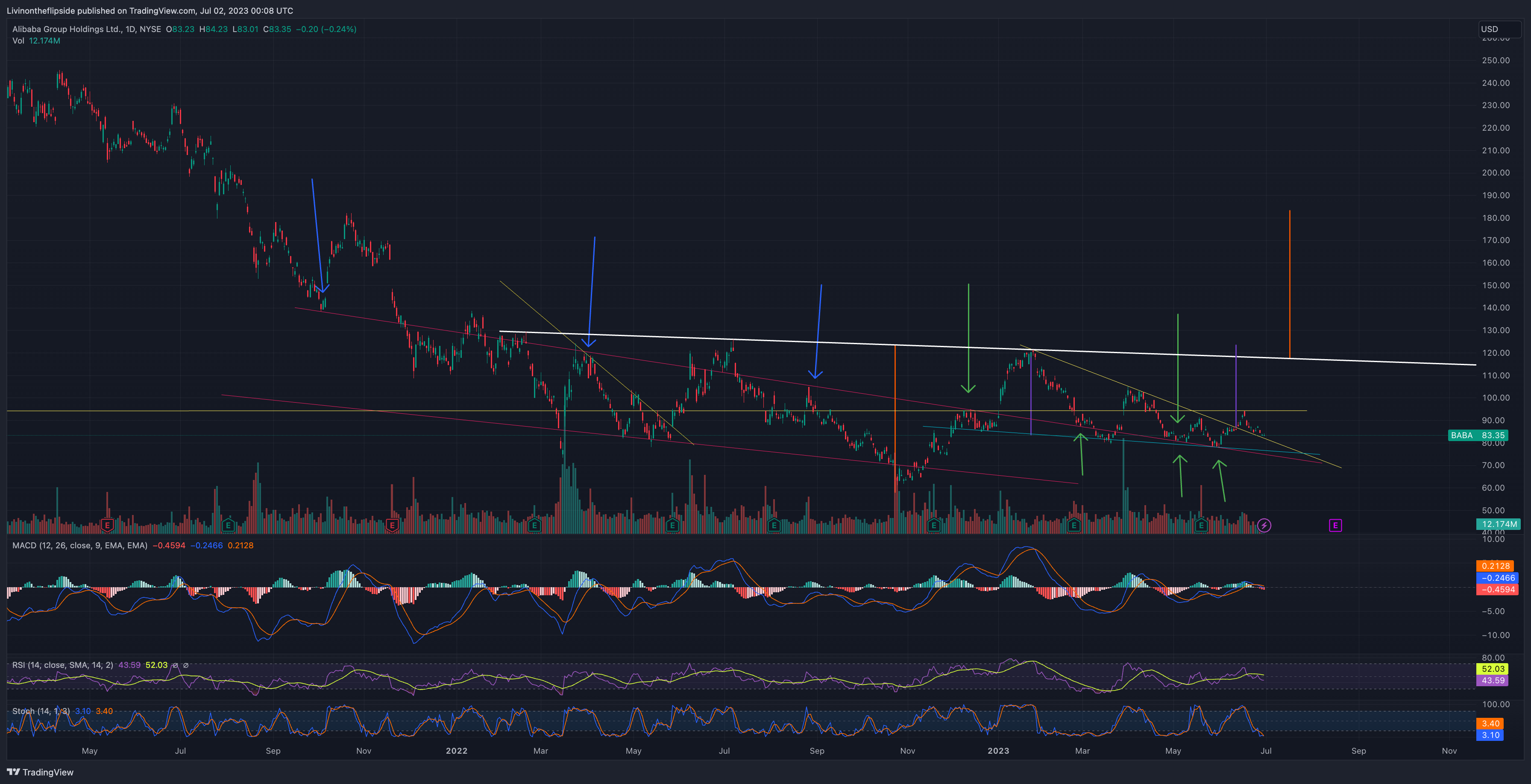Click the MACD (12, 26, close, 9, EMA, EMA) legend

point(79,545)
